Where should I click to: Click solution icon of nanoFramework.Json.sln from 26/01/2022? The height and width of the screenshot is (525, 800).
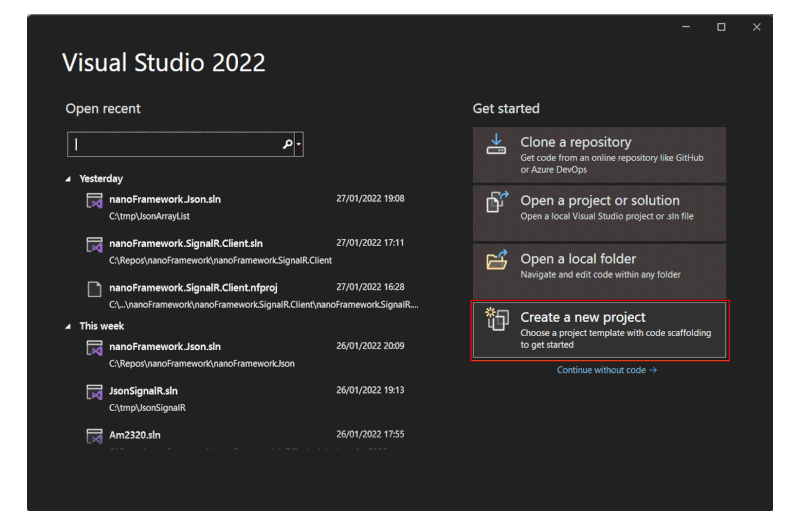(94, 348)
